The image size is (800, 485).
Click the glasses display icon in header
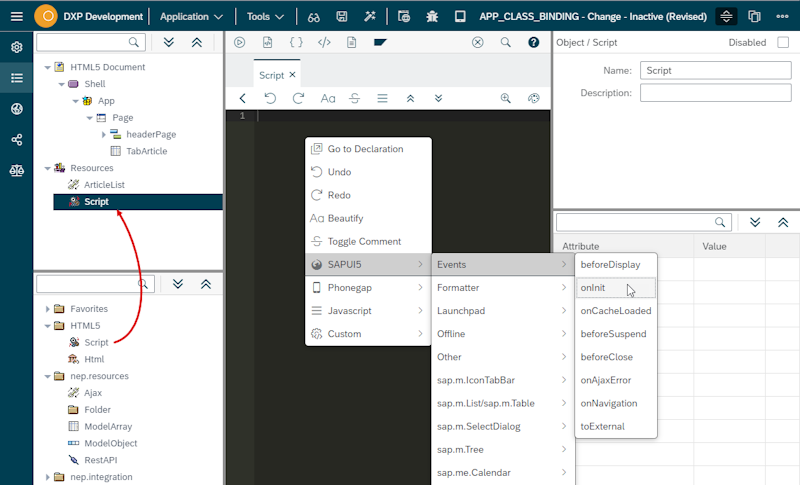pyautogui.click(x=313, y=17)
